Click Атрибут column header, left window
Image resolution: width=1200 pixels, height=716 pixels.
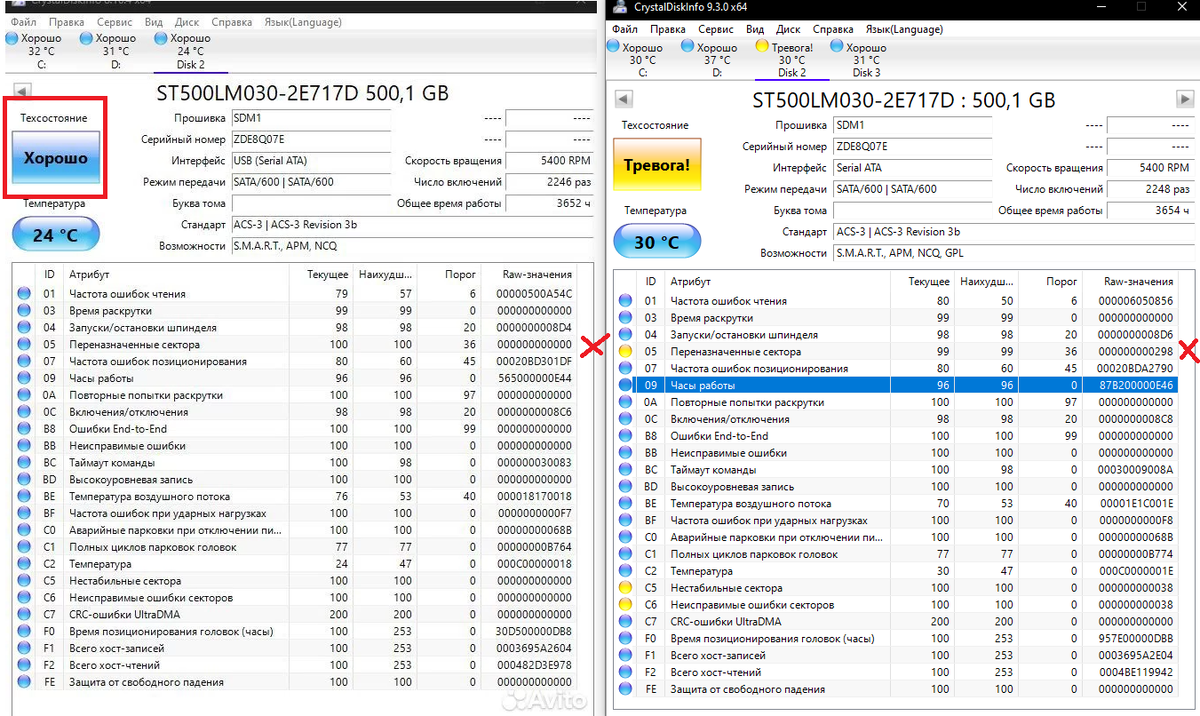point(176,274)
